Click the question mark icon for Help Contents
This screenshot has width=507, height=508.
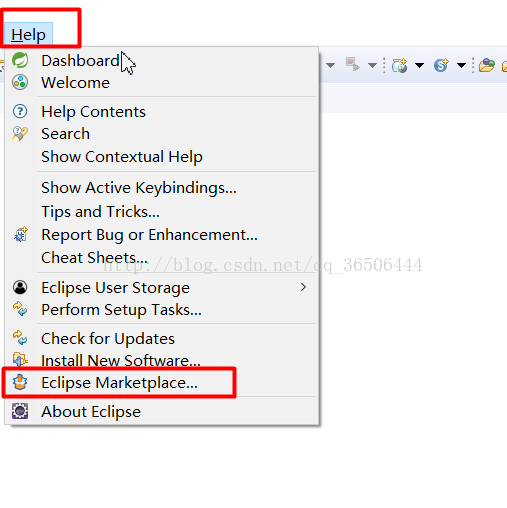20,111
